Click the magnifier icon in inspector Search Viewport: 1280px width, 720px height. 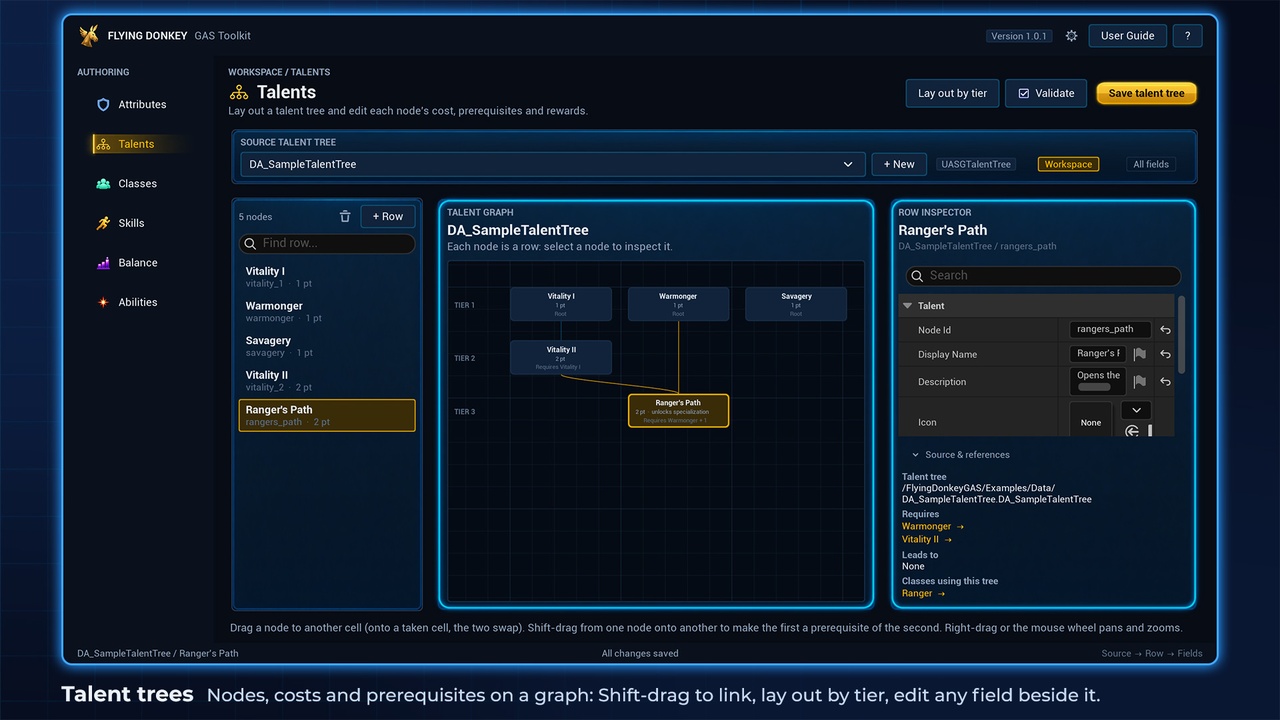(917, 276)
